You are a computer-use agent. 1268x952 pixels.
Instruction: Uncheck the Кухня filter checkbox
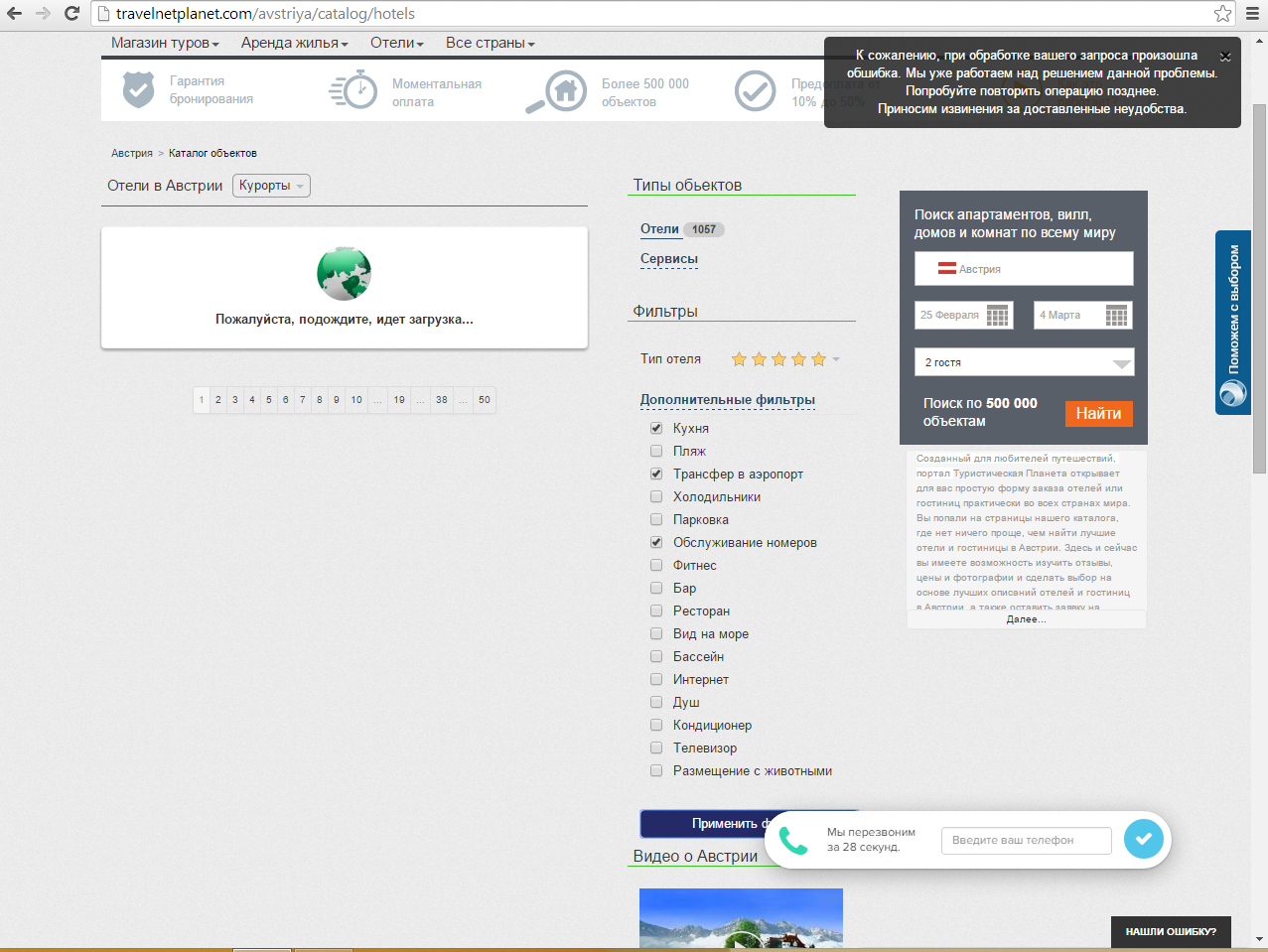656,429
